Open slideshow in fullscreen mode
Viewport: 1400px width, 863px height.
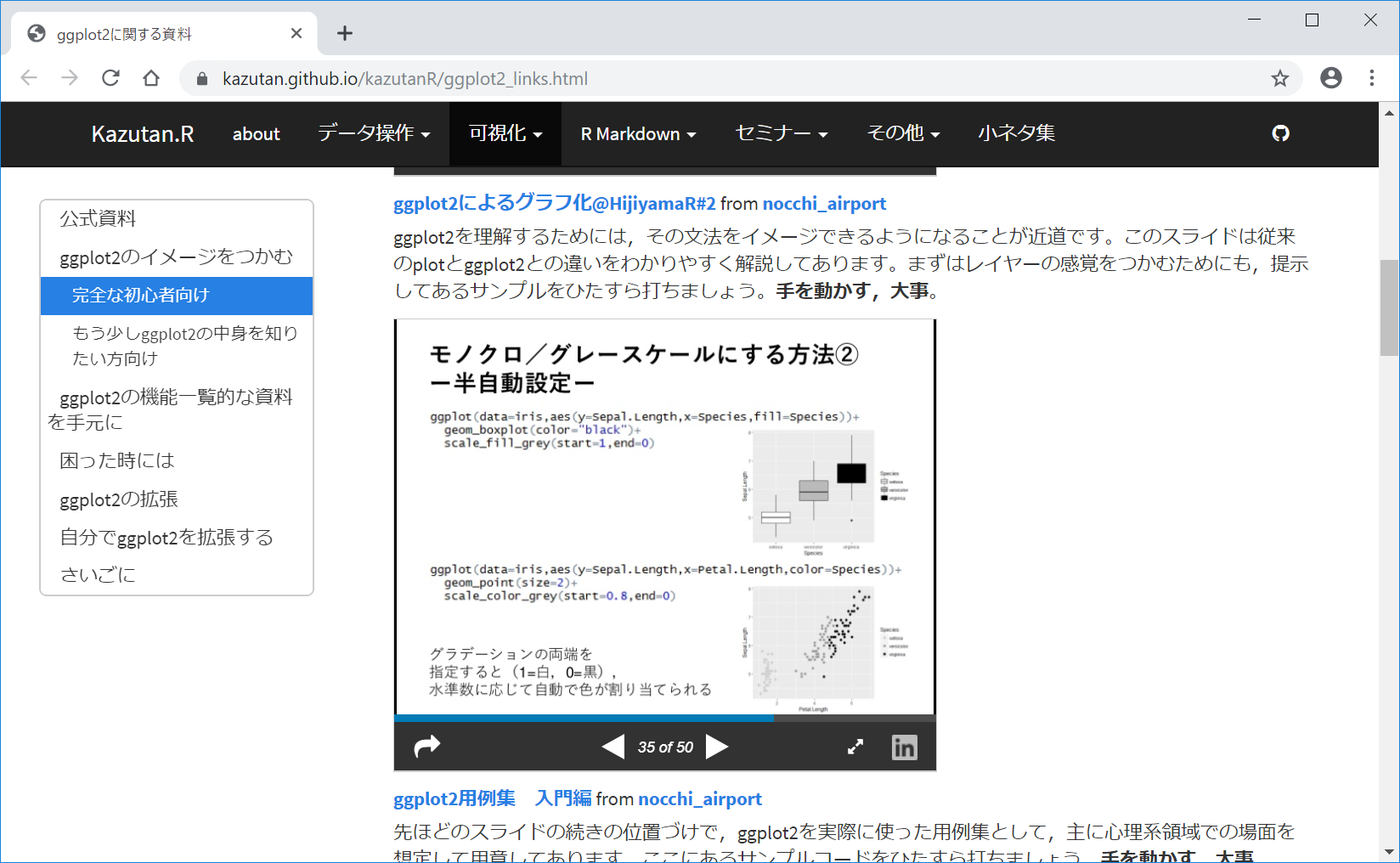[855, 747]
